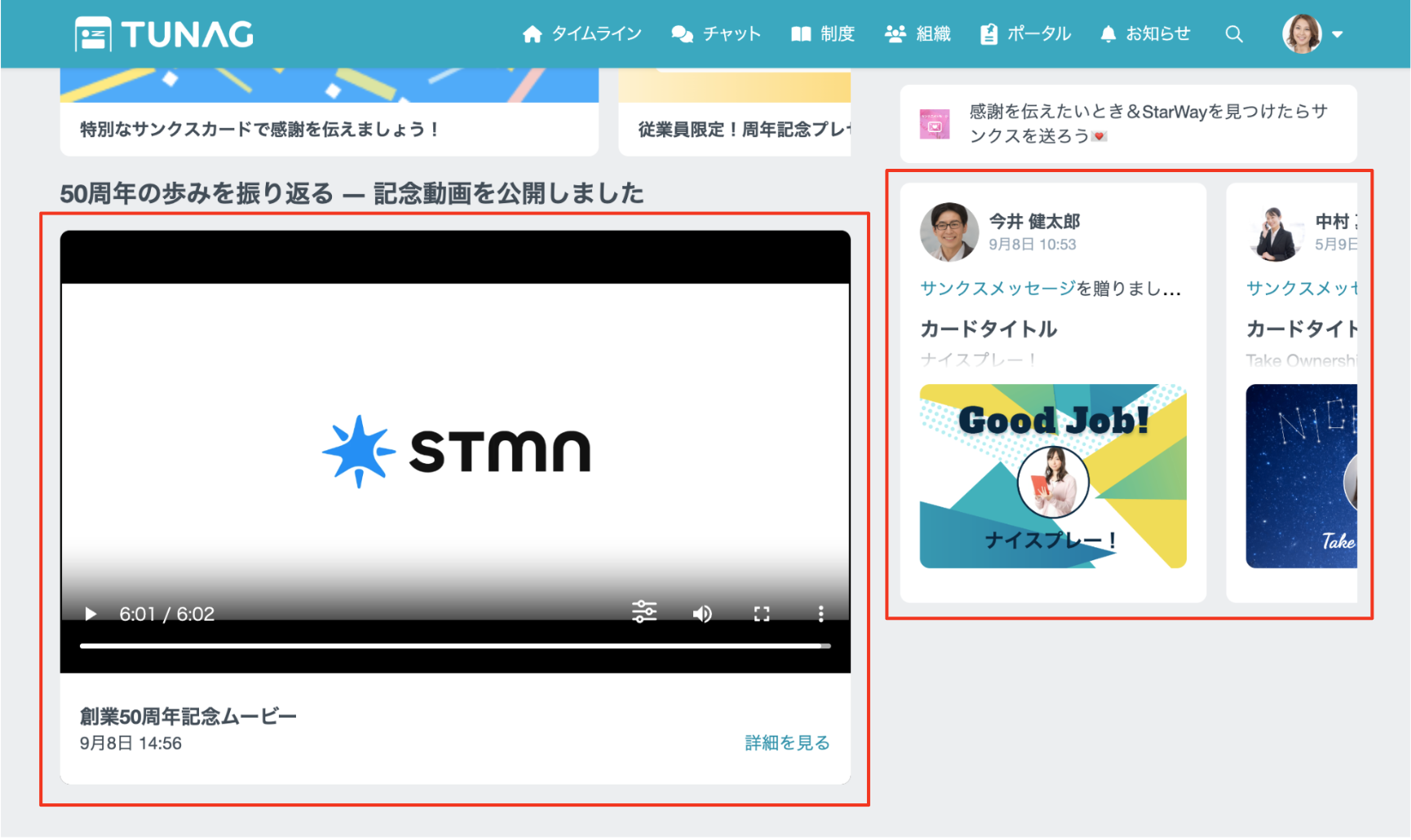Click 今井 健太郎's profile photo
Image resolution: width=1411 pixels, height=840 pixels.
coord(949,232)
